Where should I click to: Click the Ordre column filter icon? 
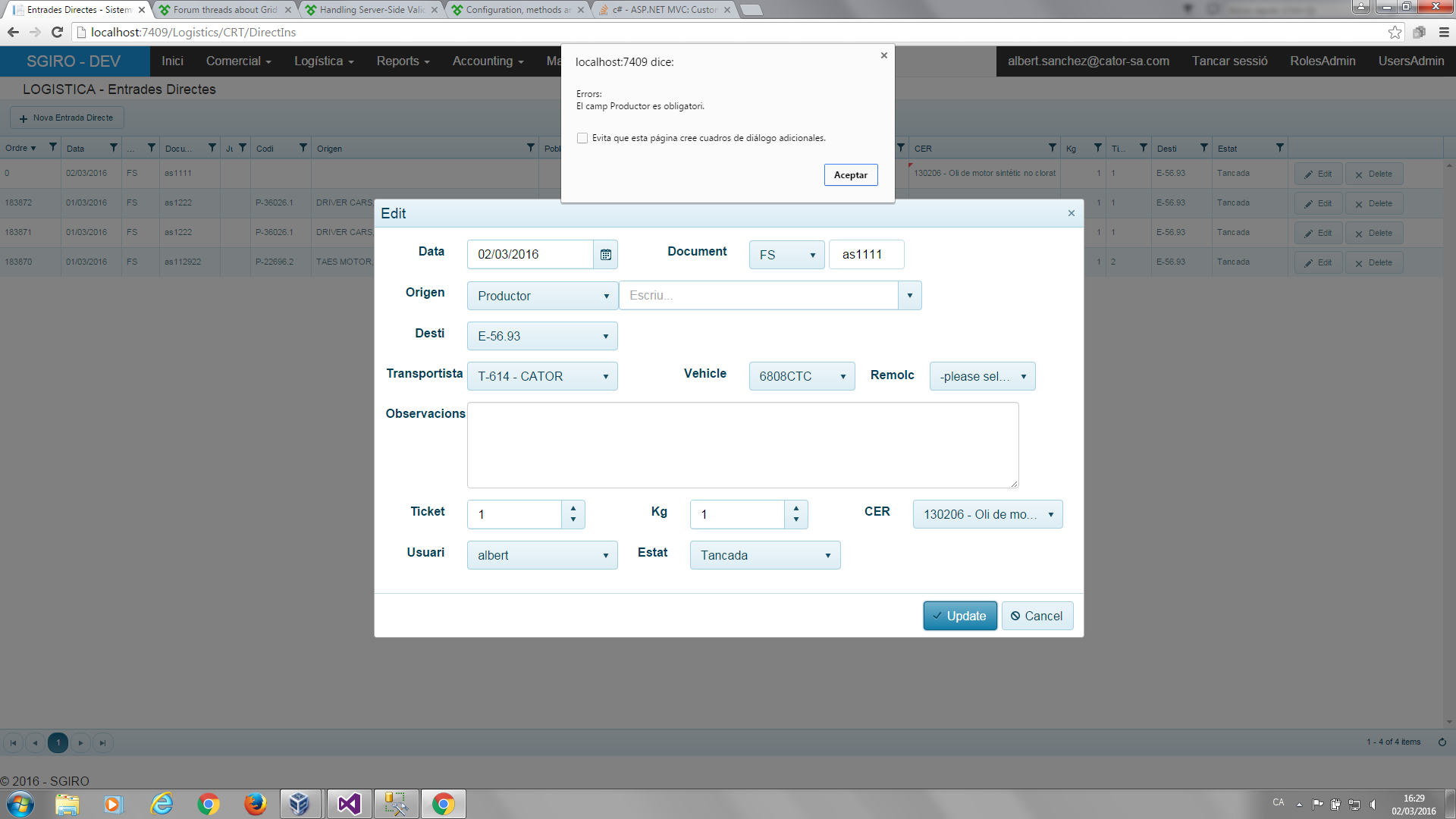click(x=52, y=148)
